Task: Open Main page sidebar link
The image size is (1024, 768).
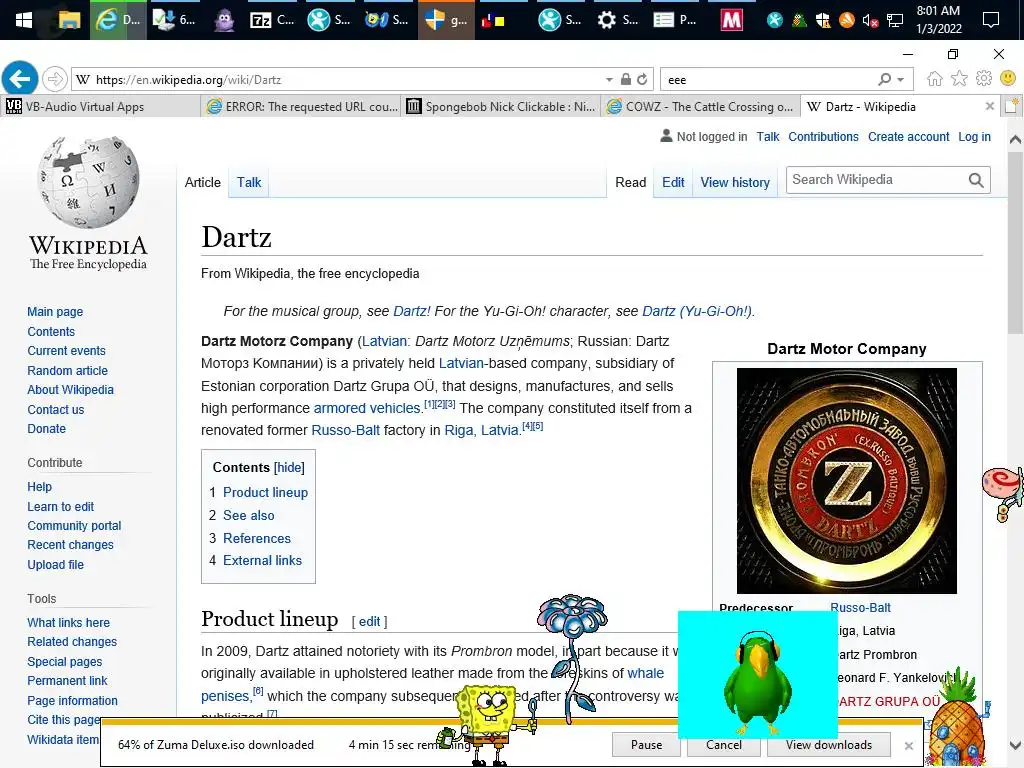Action: (x=55, y=312)
